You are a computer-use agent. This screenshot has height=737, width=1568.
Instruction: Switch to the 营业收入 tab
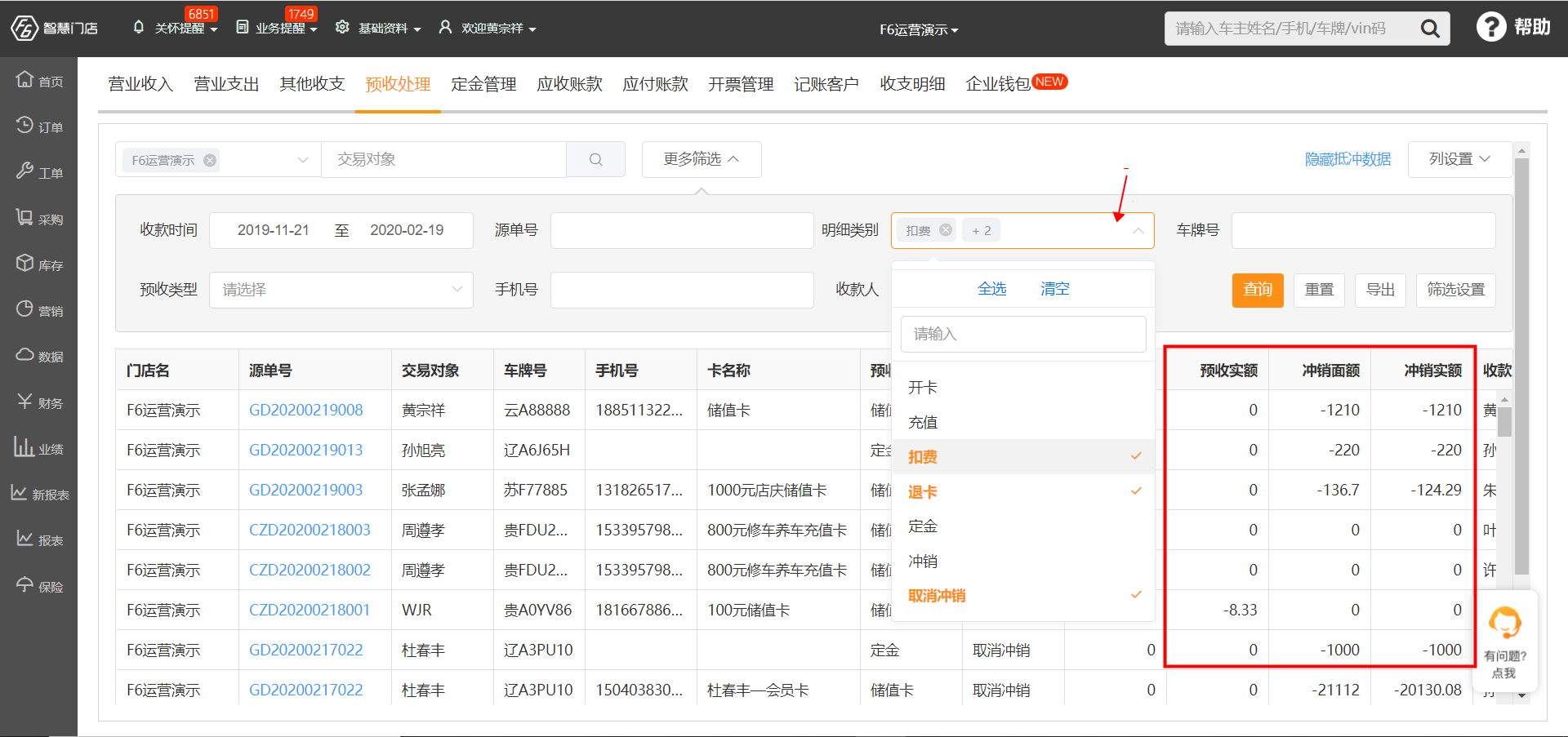[140, 84]
